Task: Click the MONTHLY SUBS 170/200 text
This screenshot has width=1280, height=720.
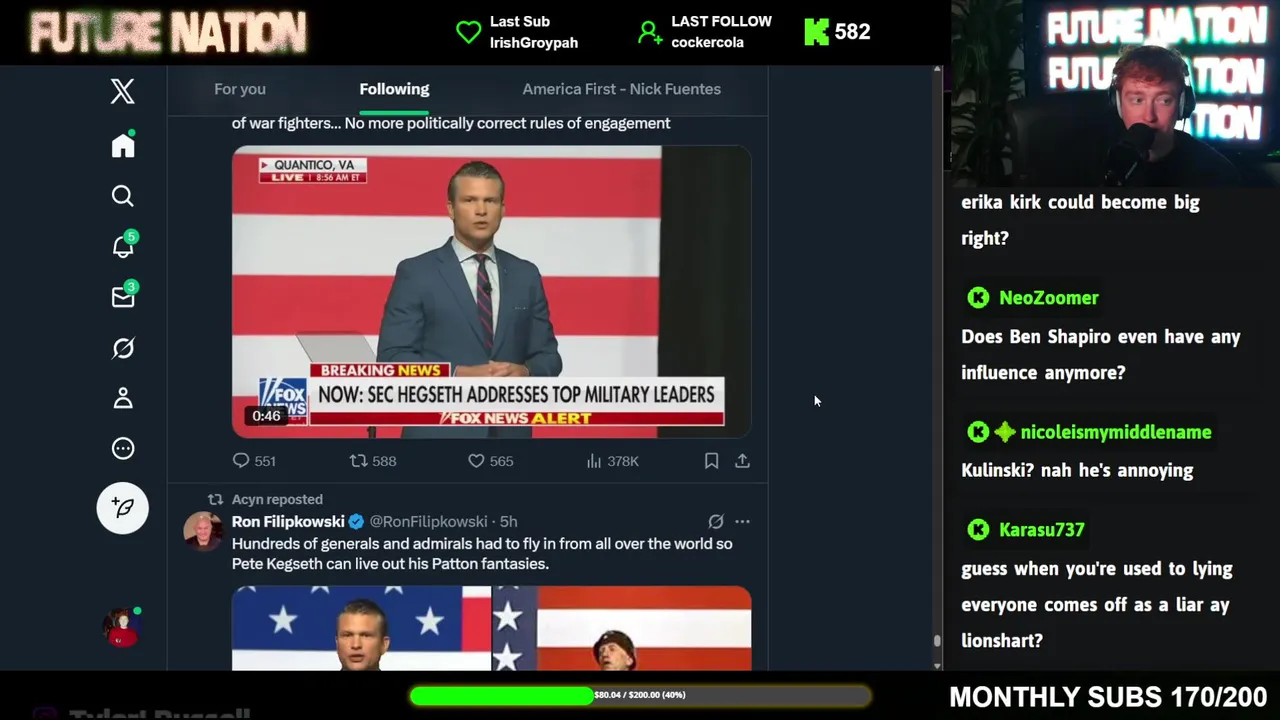Action: pos(1108,697)
